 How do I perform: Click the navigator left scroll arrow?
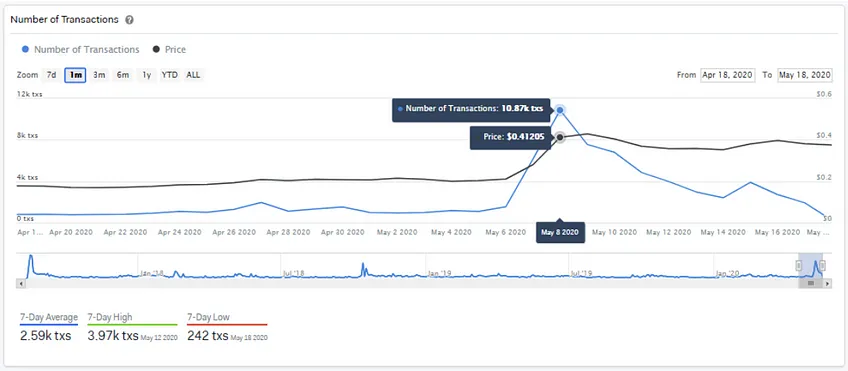coord(21,283)
